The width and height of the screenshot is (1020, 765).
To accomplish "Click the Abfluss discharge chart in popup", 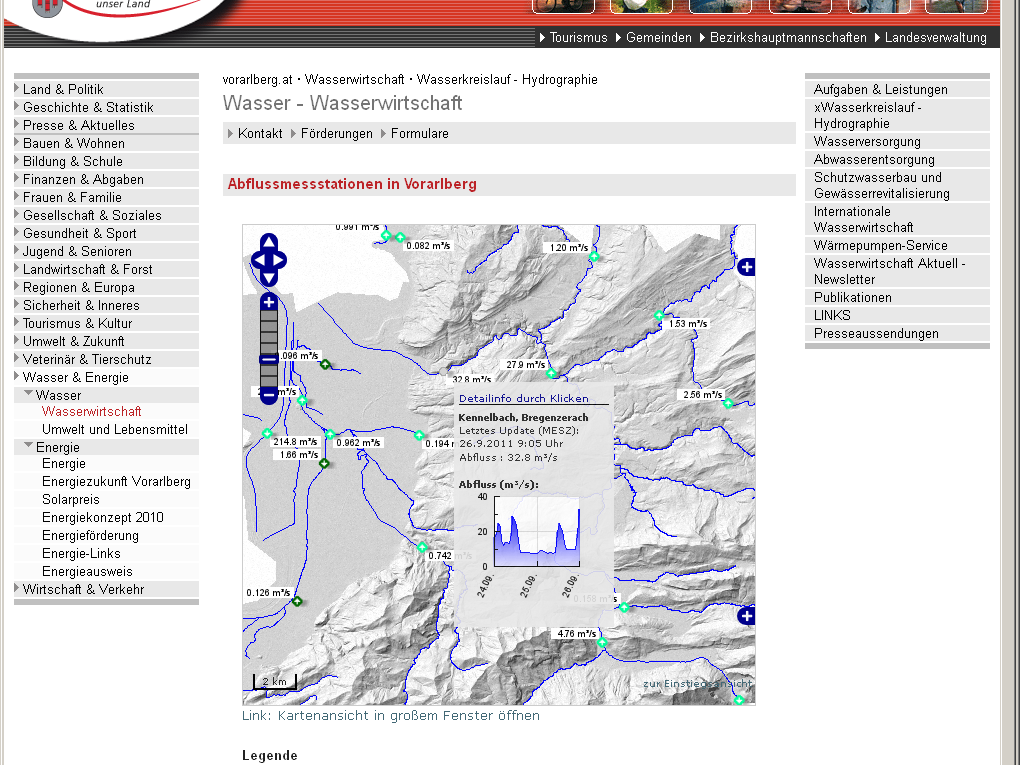I will point(536,530).
